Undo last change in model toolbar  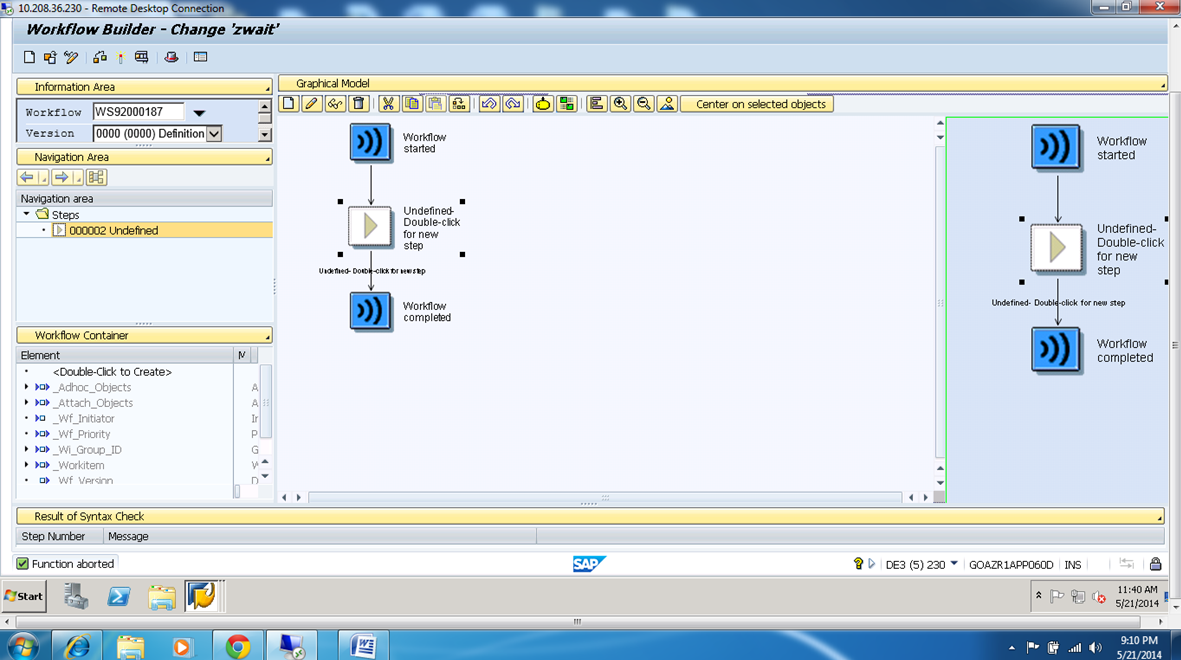click(x=489, y=104)
